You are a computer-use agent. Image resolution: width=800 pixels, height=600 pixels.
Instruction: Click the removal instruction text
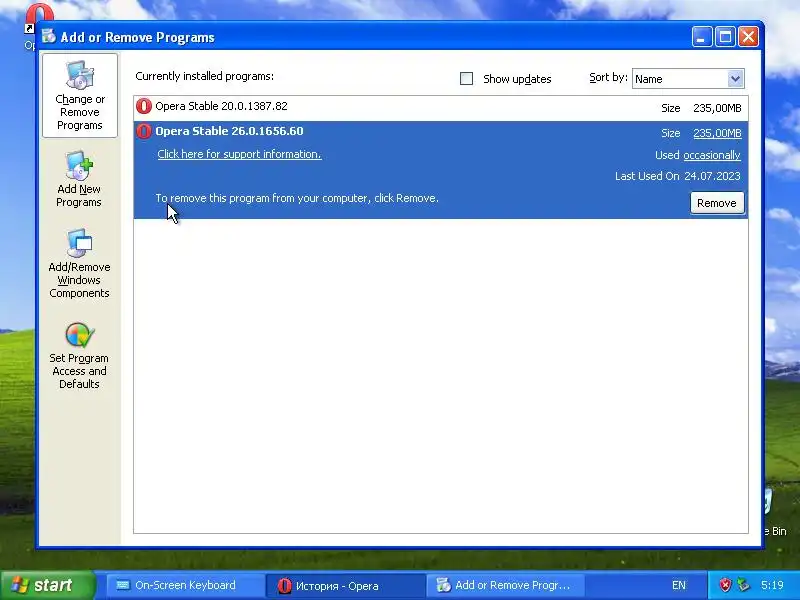tap(297, 198)
